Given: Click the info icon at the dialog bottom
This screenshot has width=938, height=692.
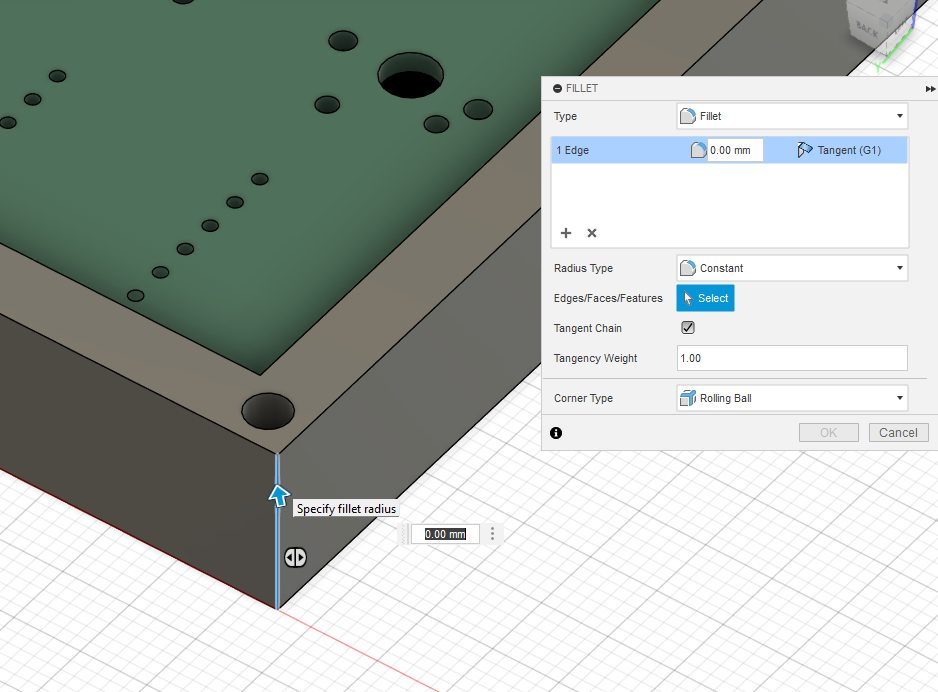Looking at the screenshot, I should coord(556,433).
